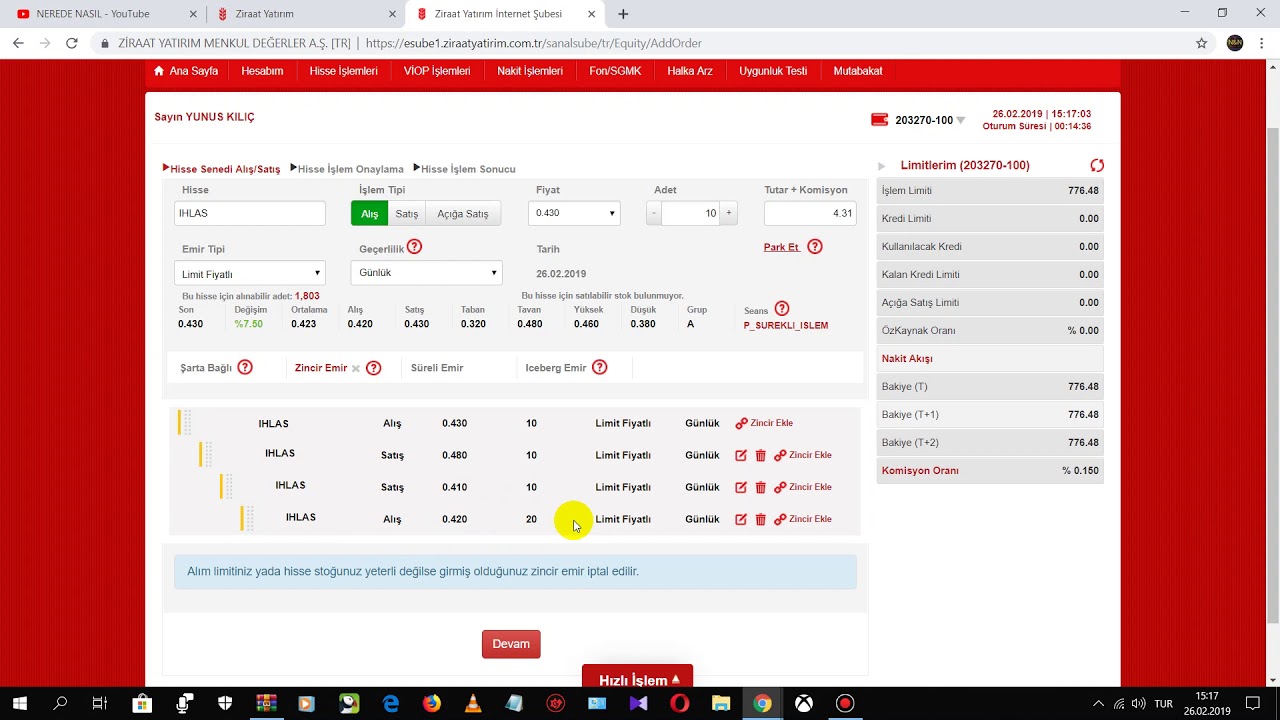Open the Seans help icon
1280x720 pixels.
[782, 309]
